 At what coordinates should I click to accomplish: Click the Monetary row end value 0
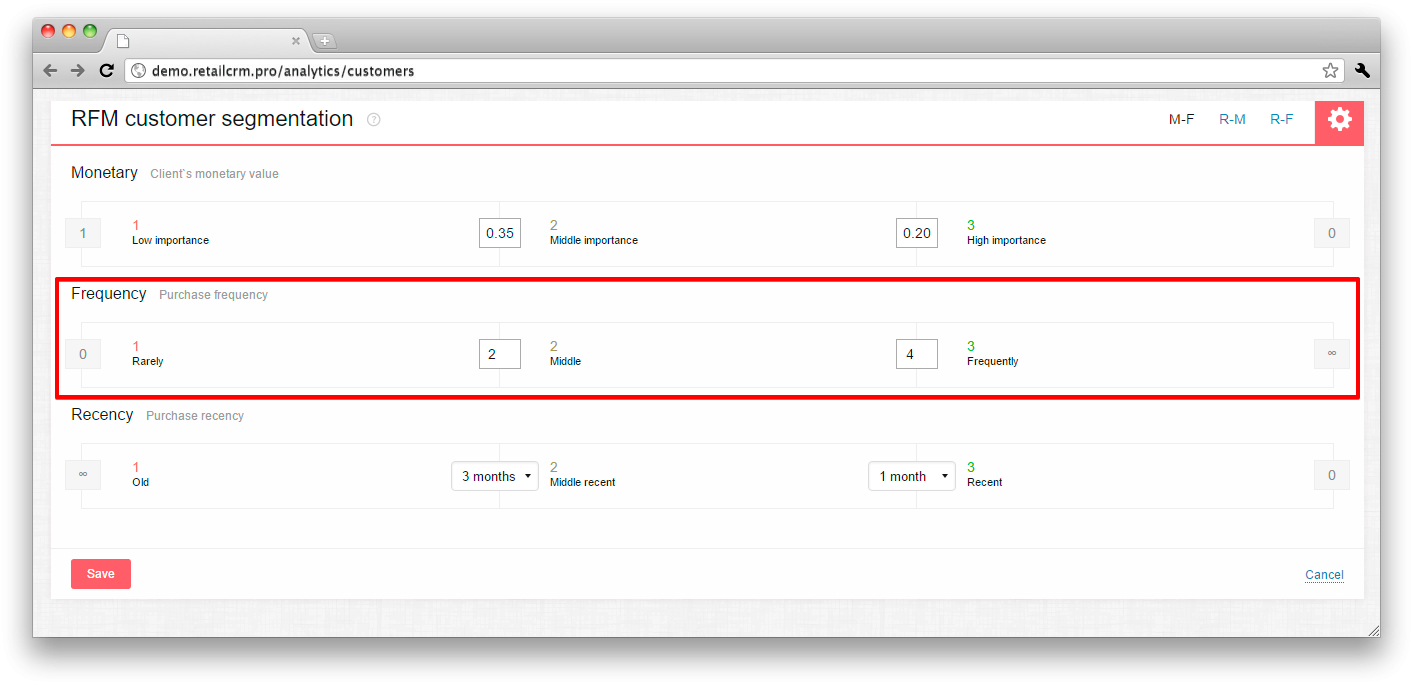click(x=1332, y=234)
